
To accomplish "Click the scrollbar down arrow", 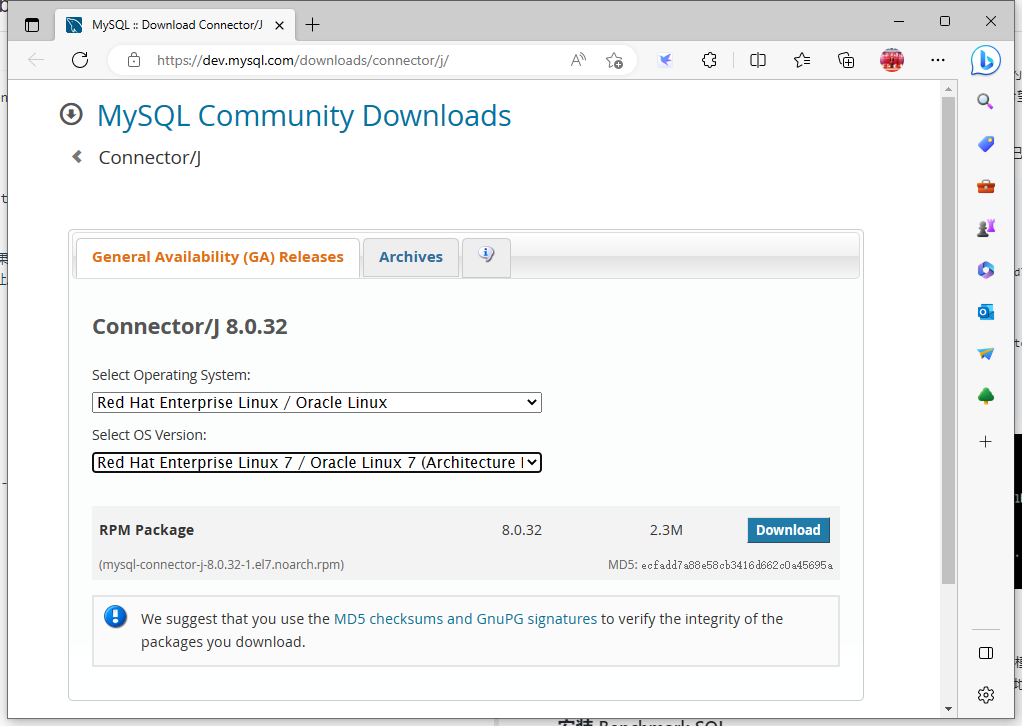I will 948,708.
